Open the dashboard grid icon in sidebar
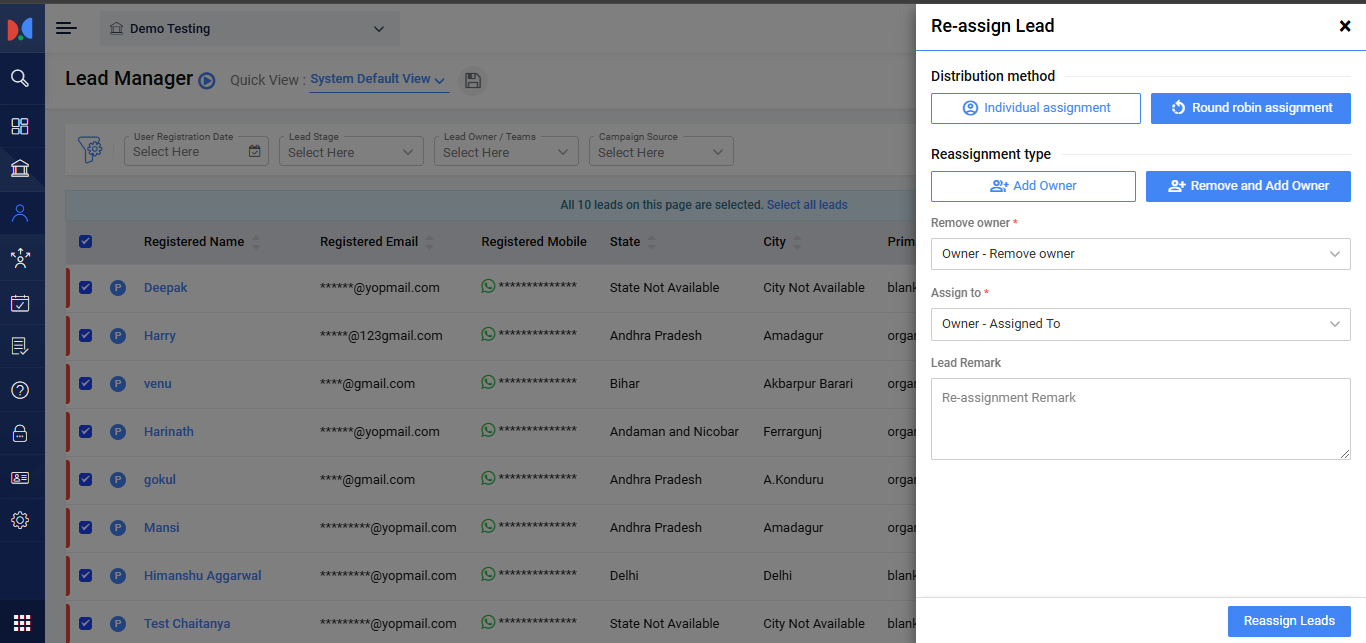This screenshot has height=643, width=1366. point(20,126)
